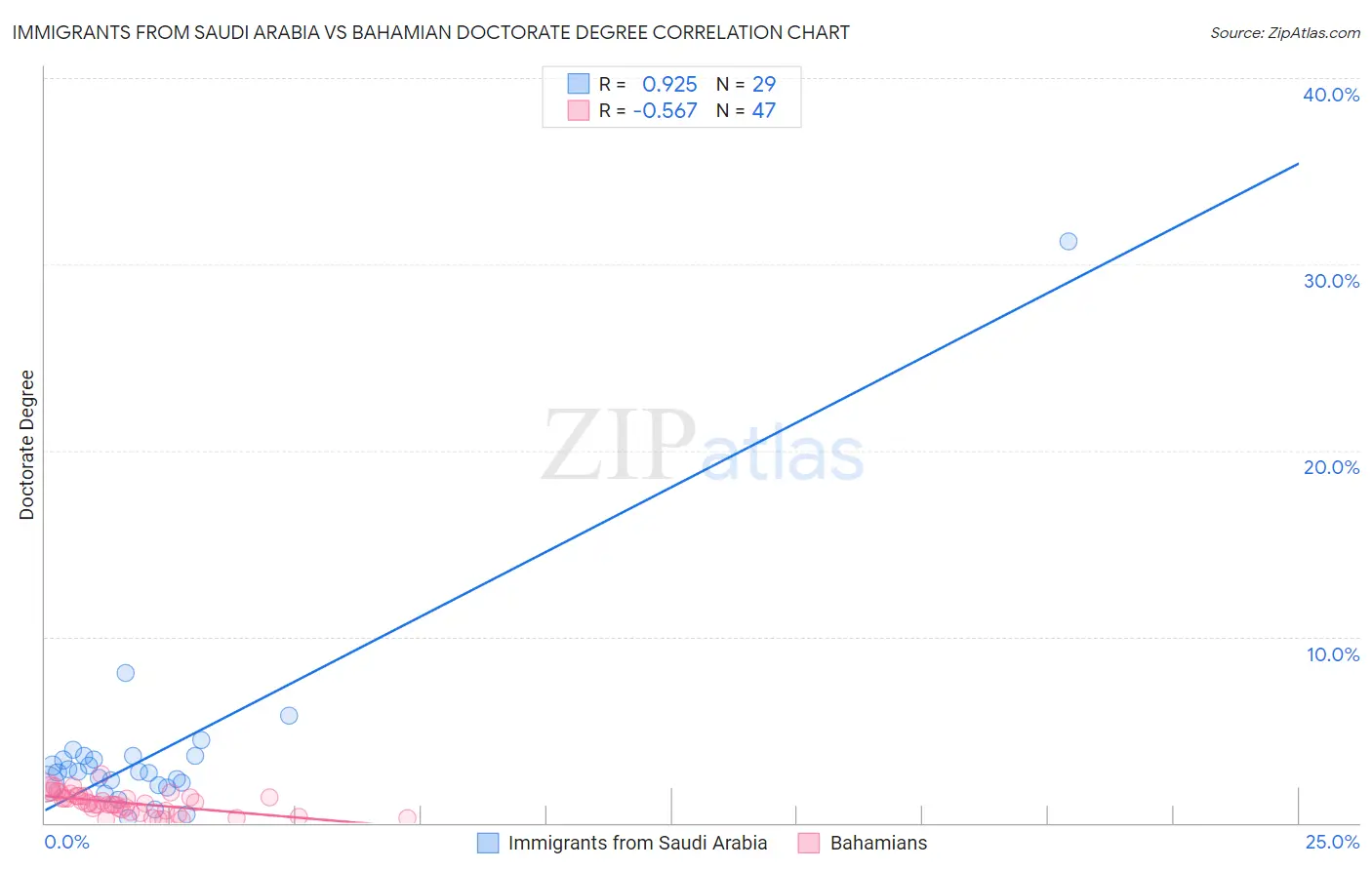Click the blue data point near 6%
Screen dimensions: 1372x870
click(x=289, y=716)
